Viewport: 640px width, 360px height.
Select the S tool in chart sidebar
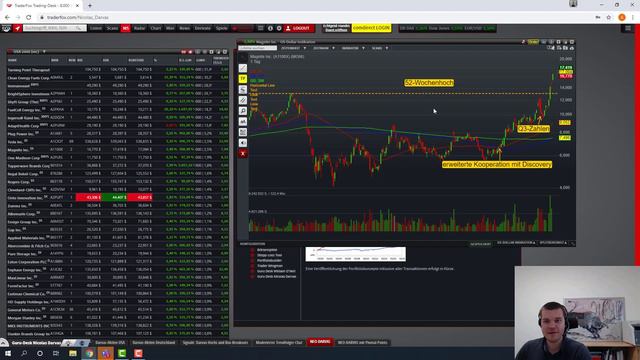pyautogui.click(x=242, y=89)
